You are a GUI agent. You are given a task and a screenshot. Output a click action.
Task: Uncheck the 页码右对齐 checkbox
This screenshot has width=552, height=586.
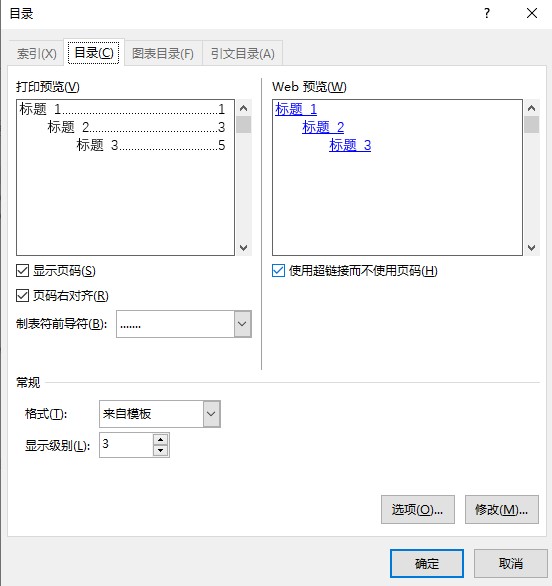click(22, 296)
